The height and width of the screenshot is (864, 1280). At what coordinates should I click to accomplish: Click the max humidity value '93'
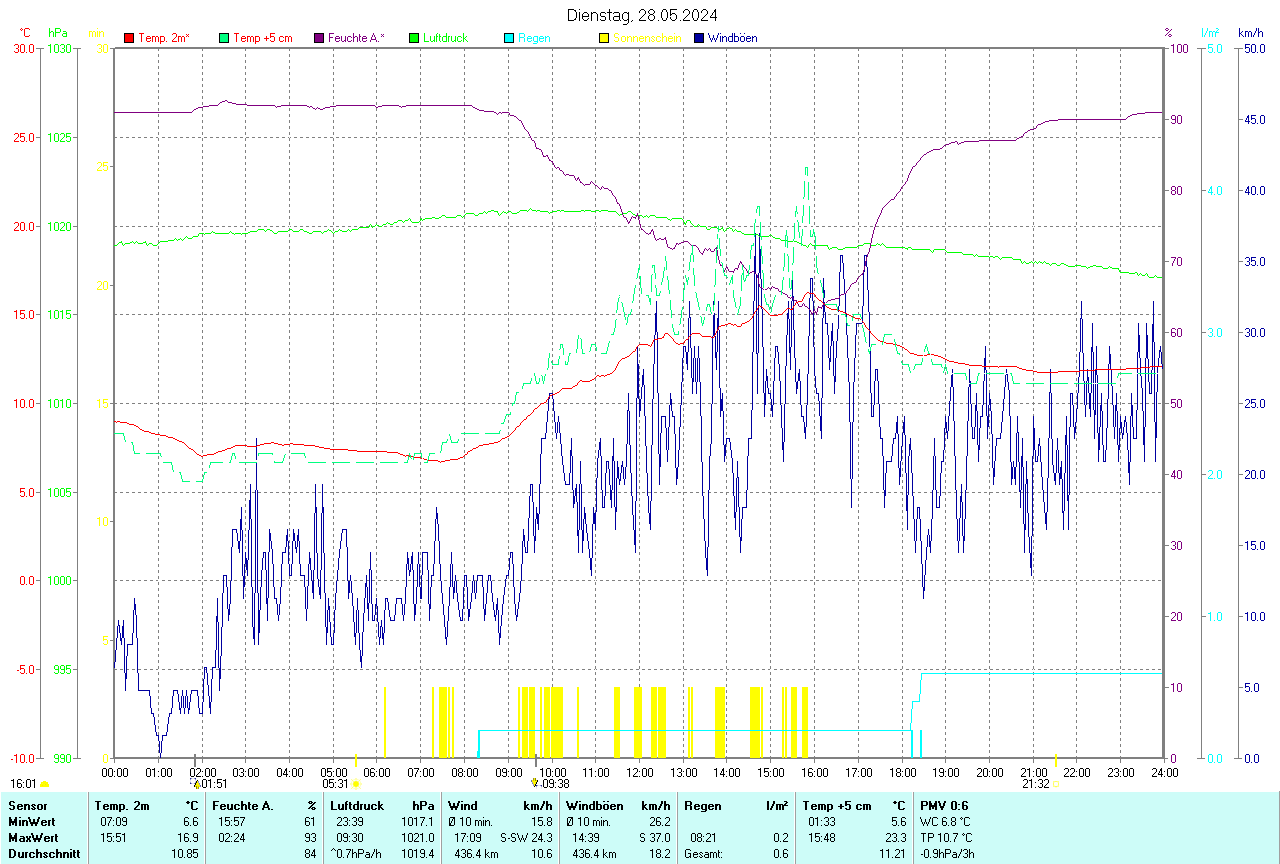[311, 838]
